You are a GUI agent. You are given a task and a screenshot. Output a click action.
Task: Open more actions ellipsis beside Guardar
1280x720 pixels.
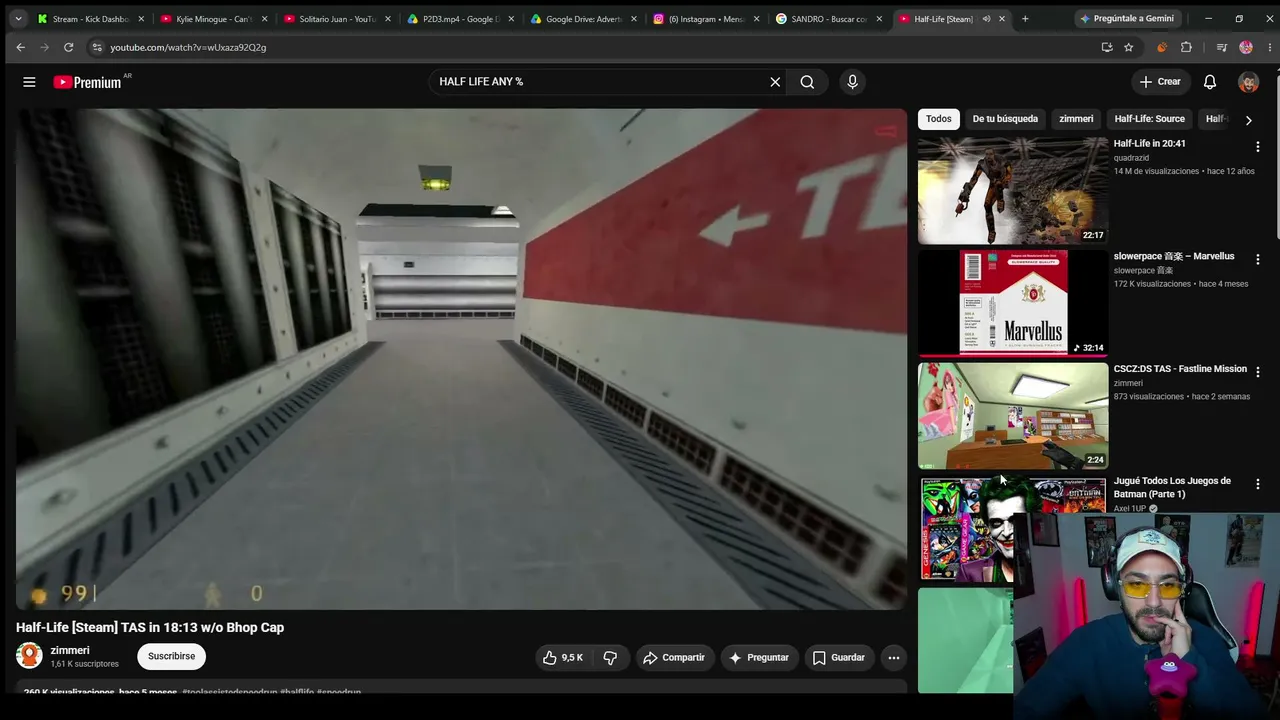point(894,657)
